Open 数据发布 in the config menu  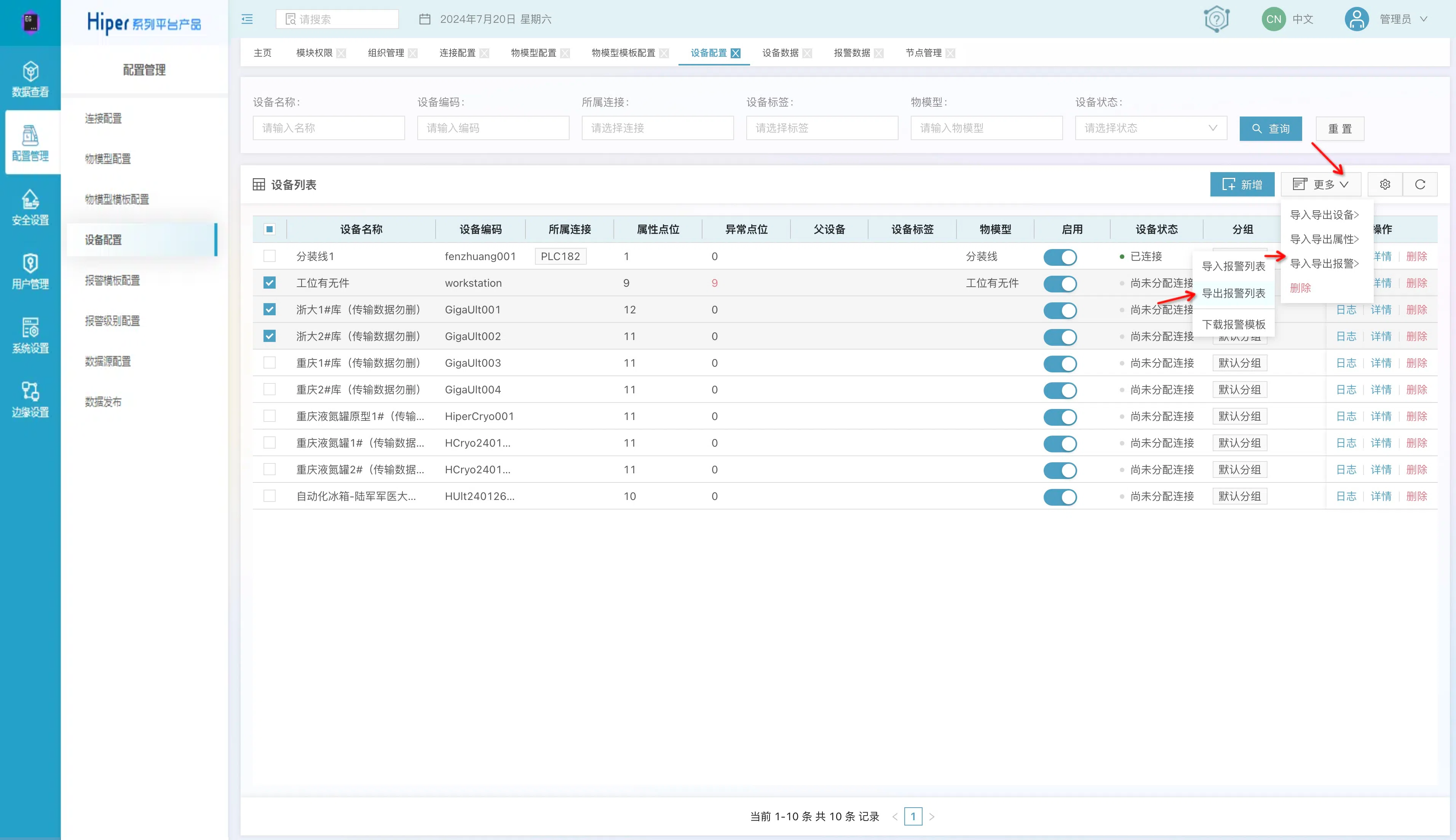(x=103, y=402)
